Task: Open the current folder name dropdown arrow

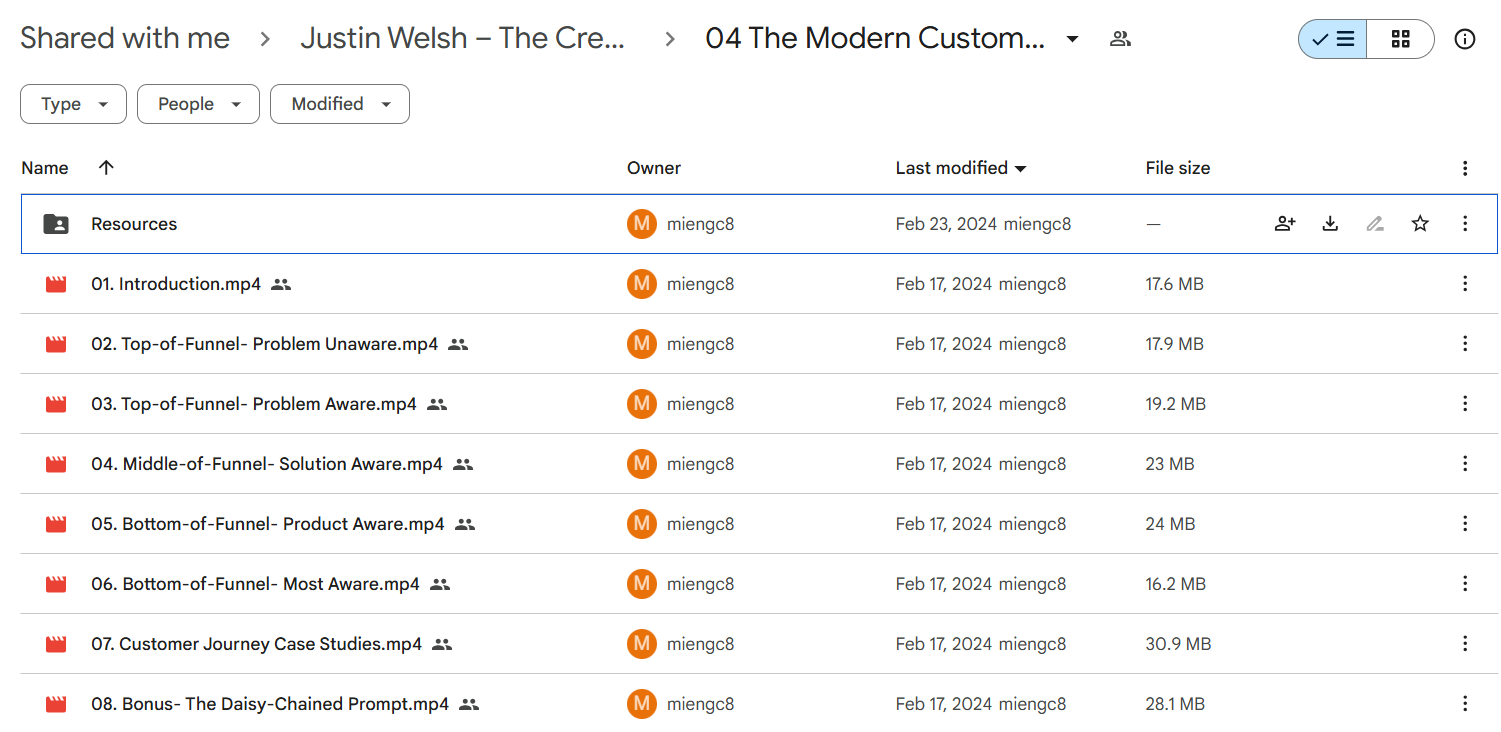Action: point(1072,39)
